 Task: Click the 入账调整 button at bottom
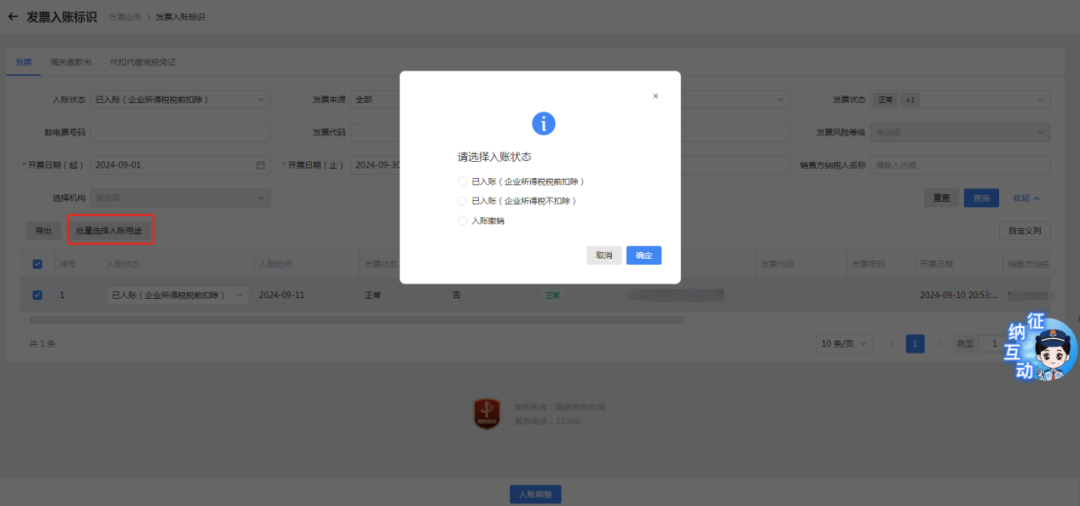[x=535, y=494]
